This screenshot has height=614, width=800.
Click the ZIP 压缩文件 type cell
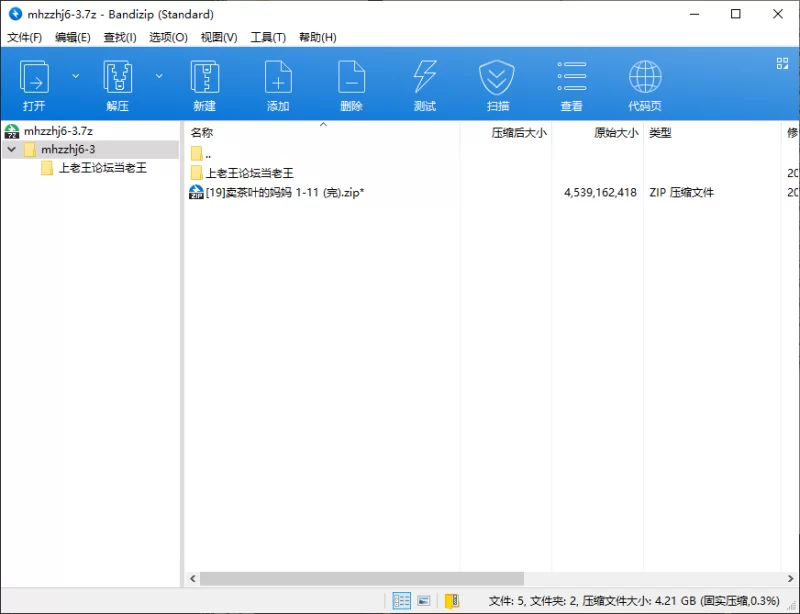click(682, 192)
